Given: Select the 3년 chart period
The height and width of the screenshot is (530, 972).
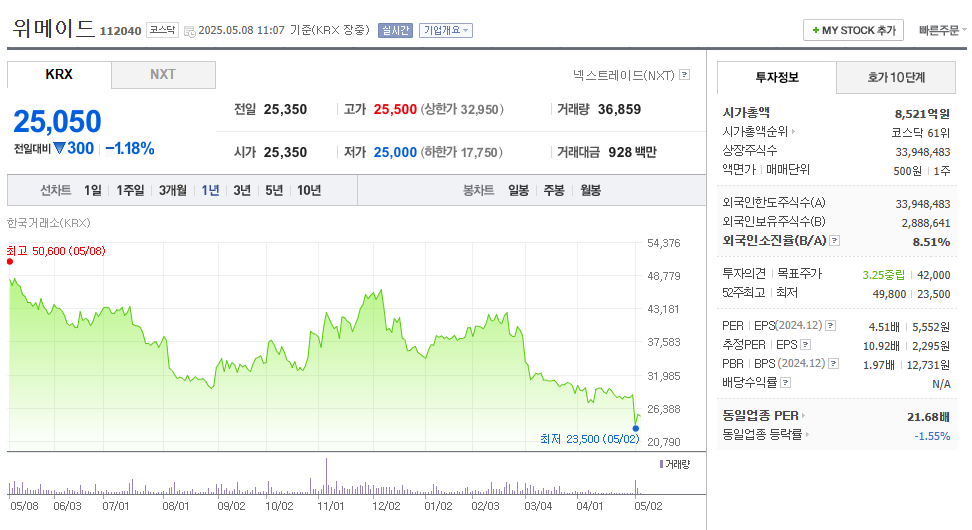Looking at the screenshot, I should [x=242, y=190].
